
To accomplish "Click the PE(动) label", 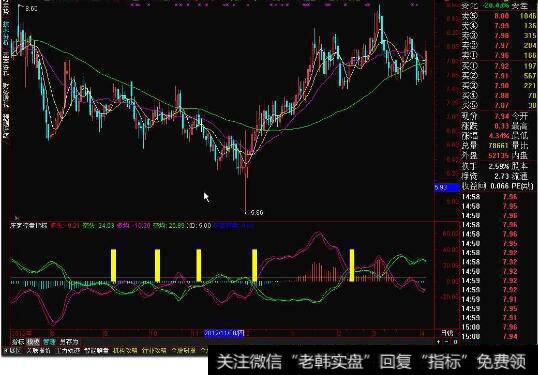I will pos(523,186).
